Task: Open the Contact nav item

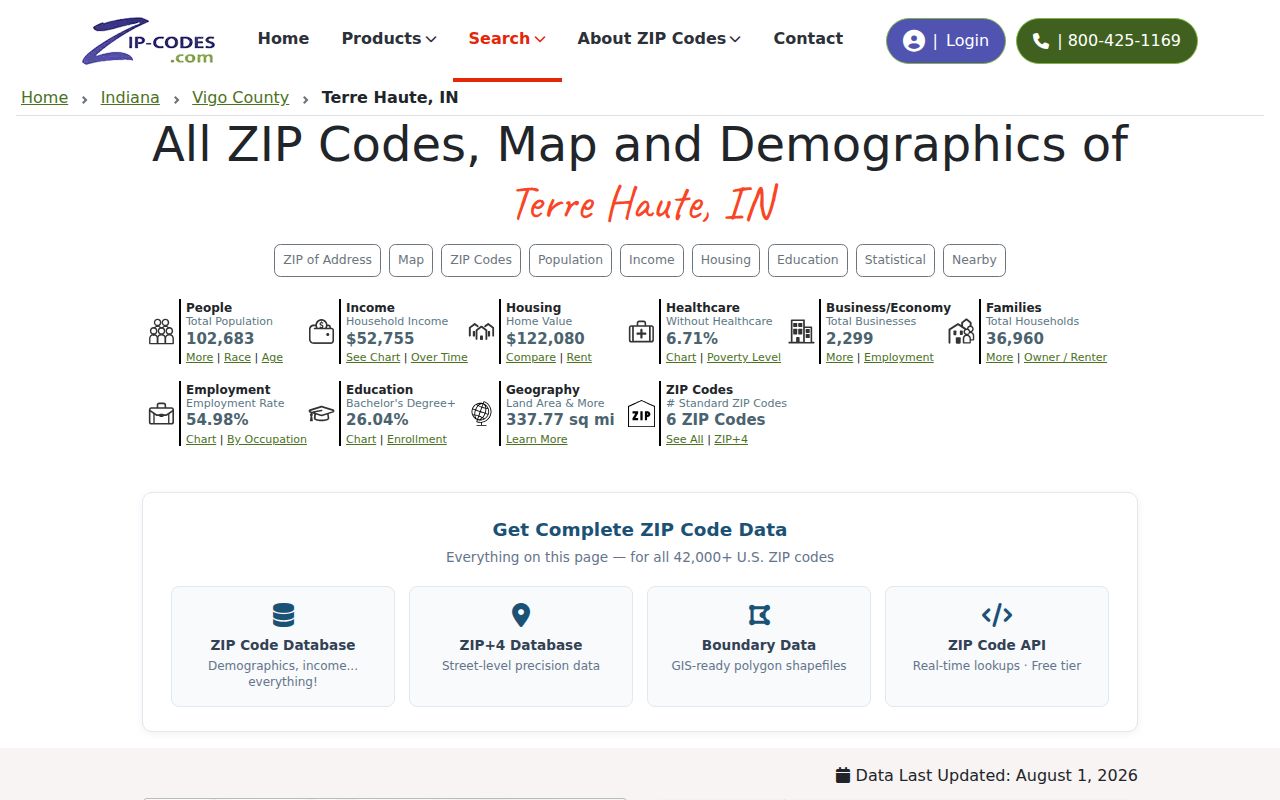Action: (x=808, y=39)
